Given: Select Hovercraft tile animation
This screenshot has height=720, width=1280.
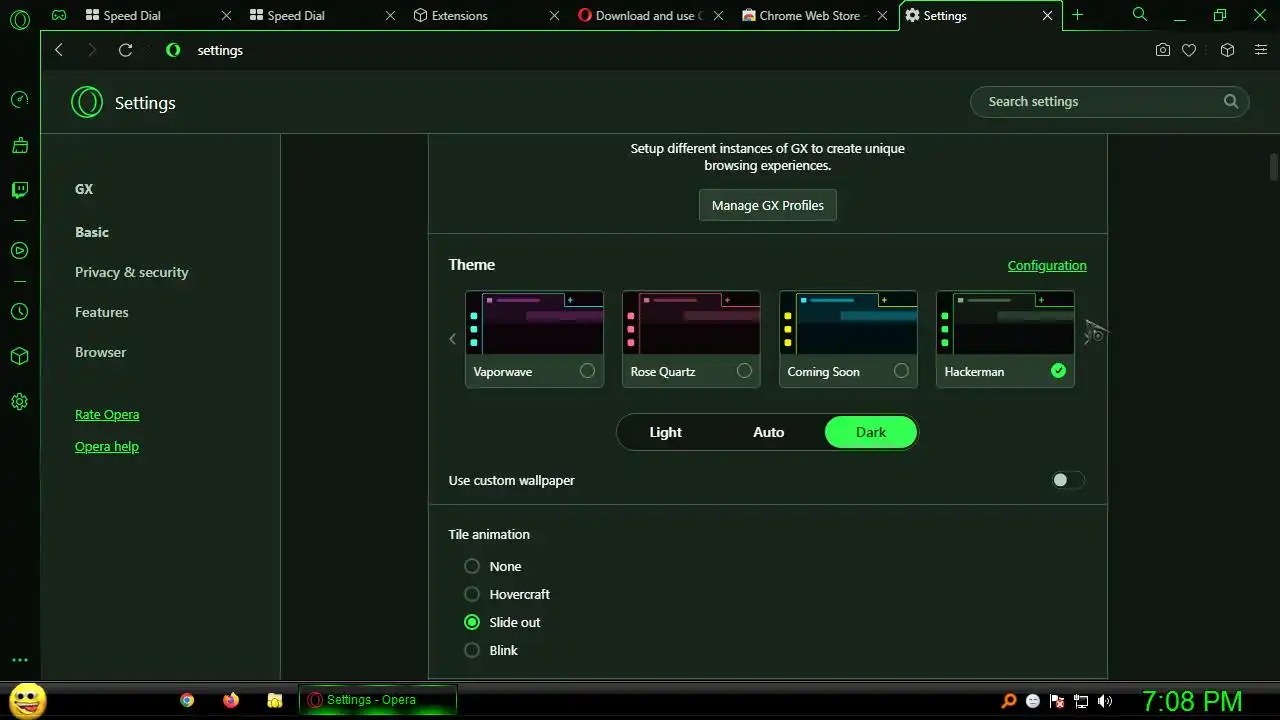Looking at the screenshot, I should [472, 594].
